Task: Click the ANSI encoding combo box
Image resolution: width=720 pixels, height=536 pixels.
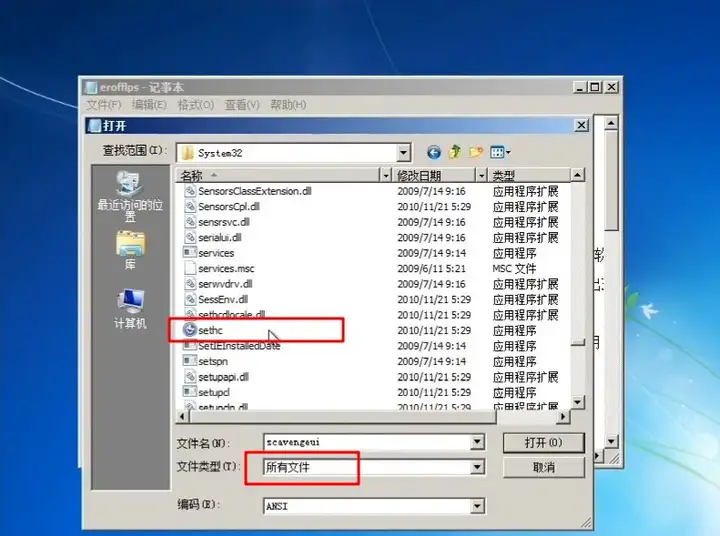Action: pyautogui.click(x=374, y=506)
